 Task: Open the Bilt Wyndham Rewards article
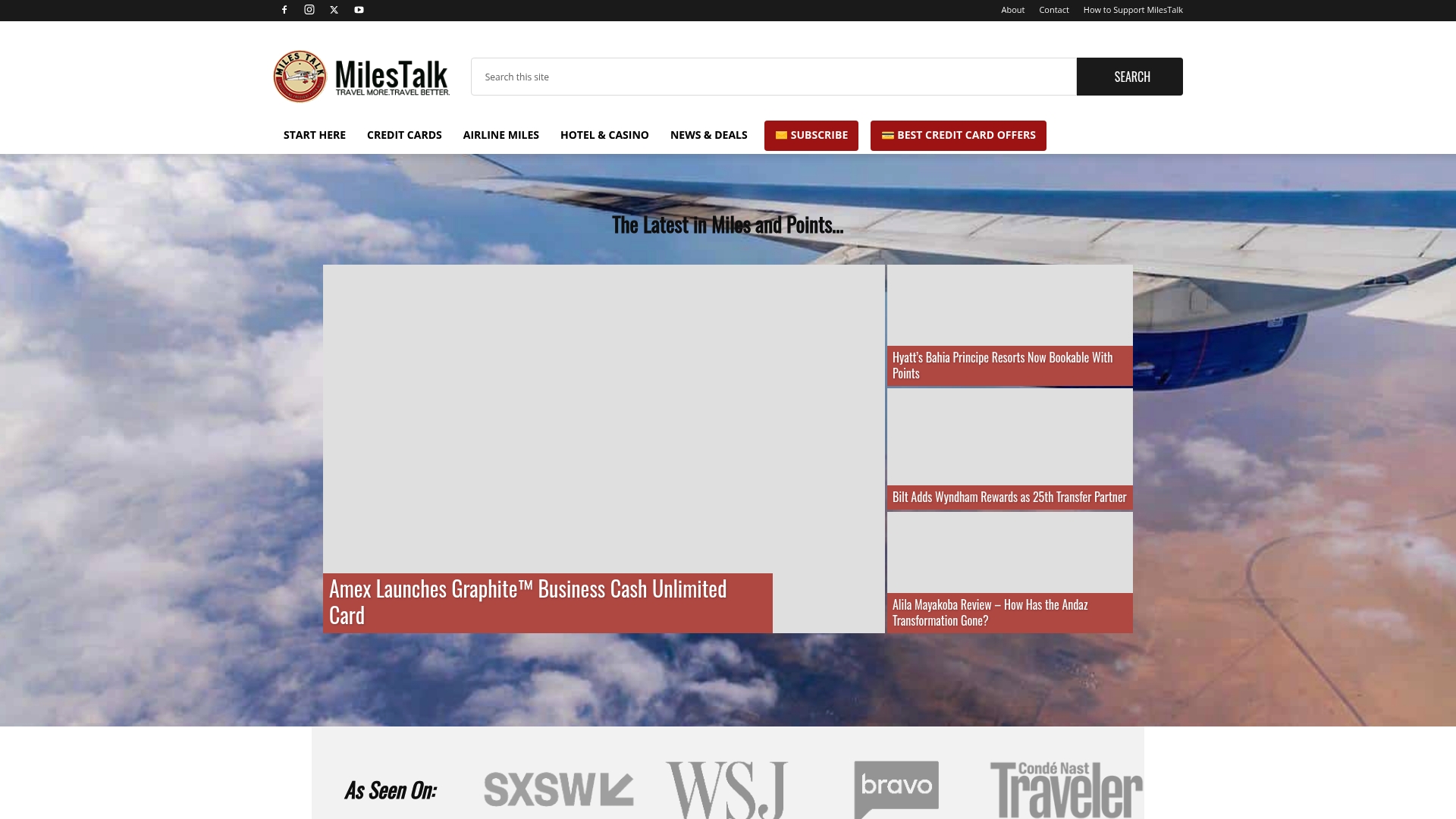point(1009,497)
